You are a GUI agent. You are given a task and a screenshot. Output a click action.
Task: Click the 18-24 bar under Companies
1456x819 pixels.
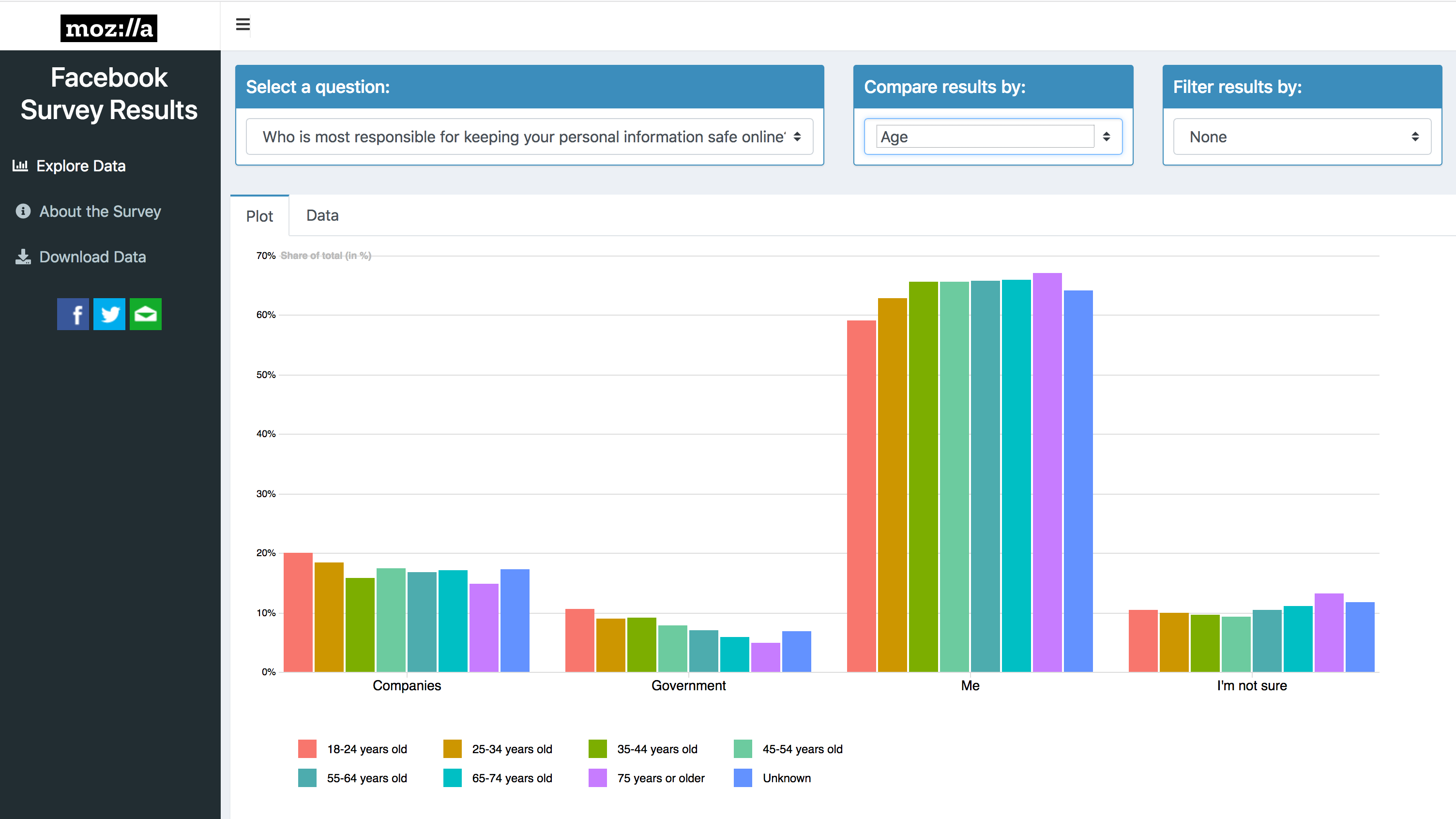pos(298,612)
